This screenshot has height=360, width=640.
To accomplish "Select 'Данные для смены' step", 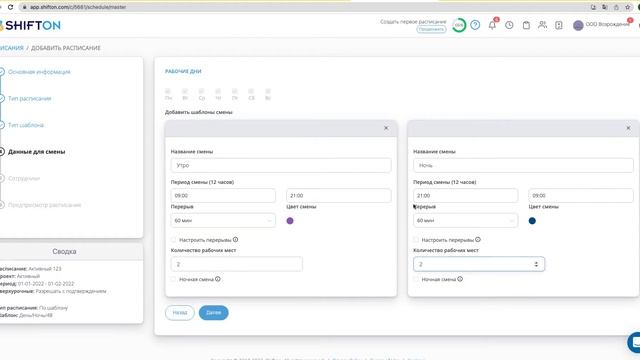I will click(x=36, y=151).
